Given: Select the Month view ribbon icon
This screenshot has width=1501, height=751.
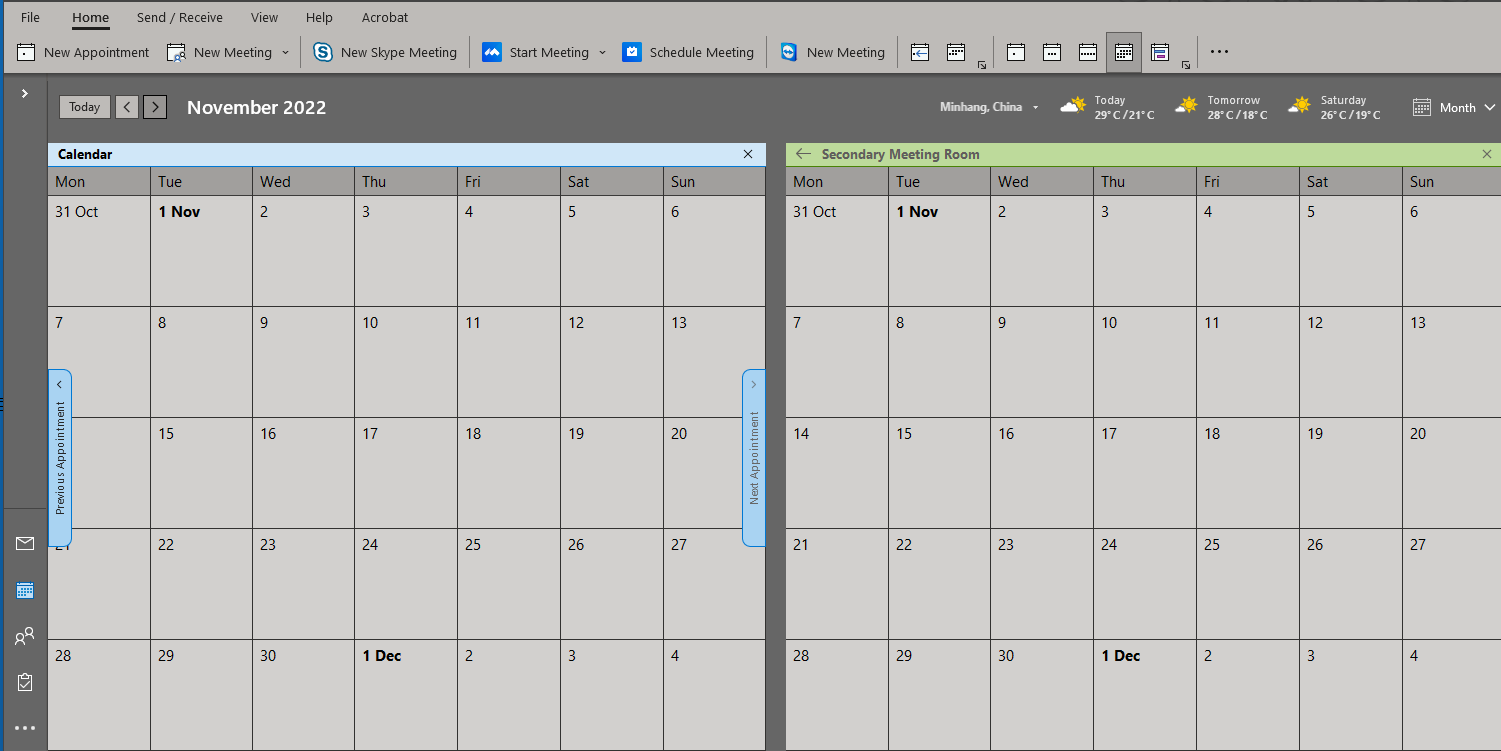Looking at the screenshot, I should point(1124,52).
